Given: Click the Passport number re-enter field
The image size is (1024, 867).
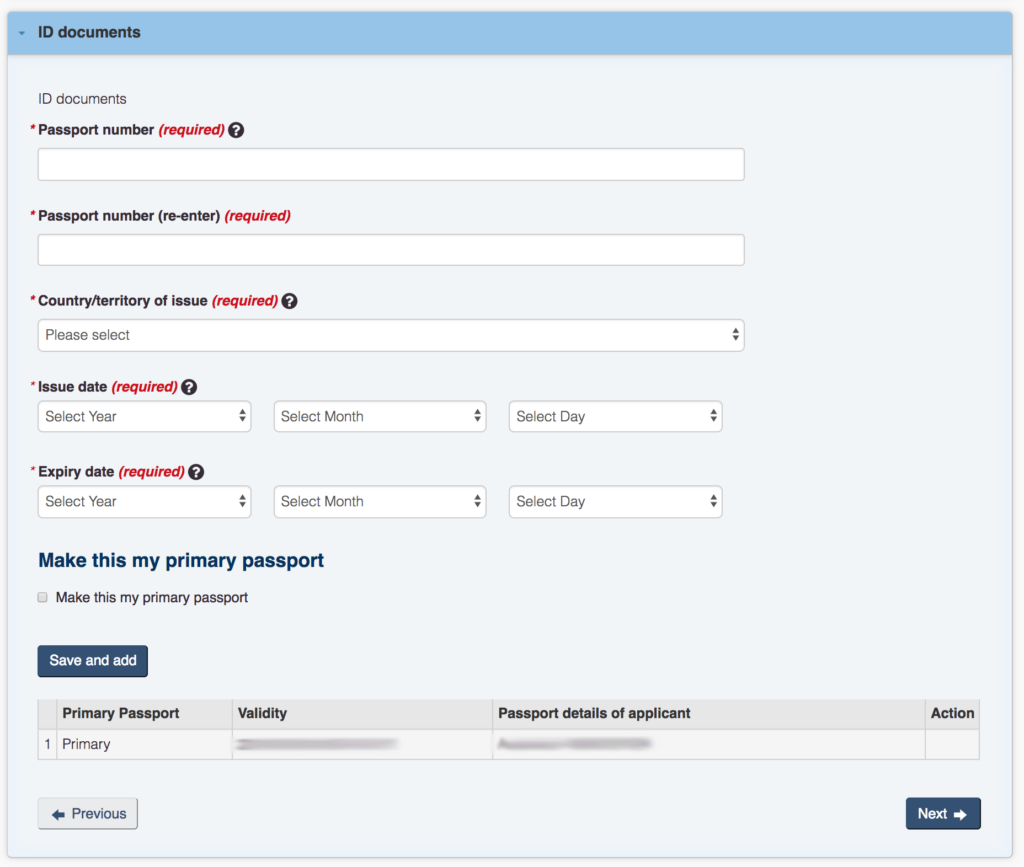Looking at the screenshot, I should [x=390, y=250].
